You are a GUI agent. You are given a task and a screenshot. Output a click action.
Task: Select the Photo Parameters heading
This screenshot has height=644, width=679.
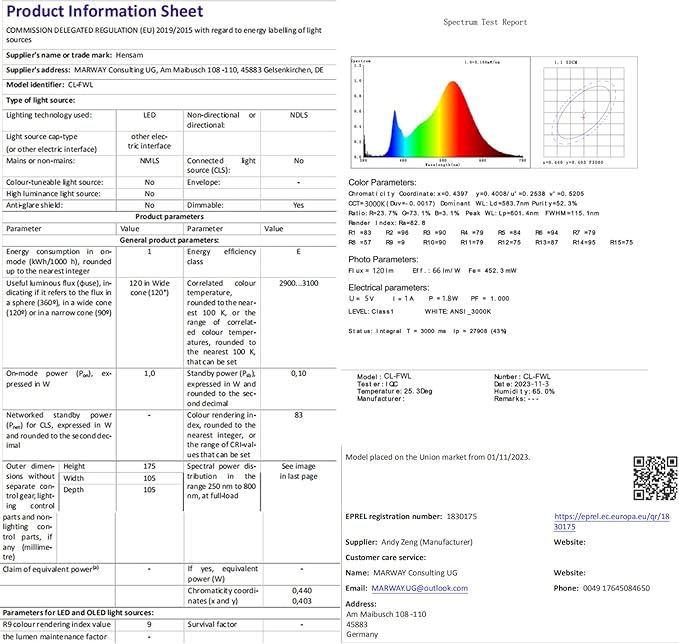click(383, 256)
